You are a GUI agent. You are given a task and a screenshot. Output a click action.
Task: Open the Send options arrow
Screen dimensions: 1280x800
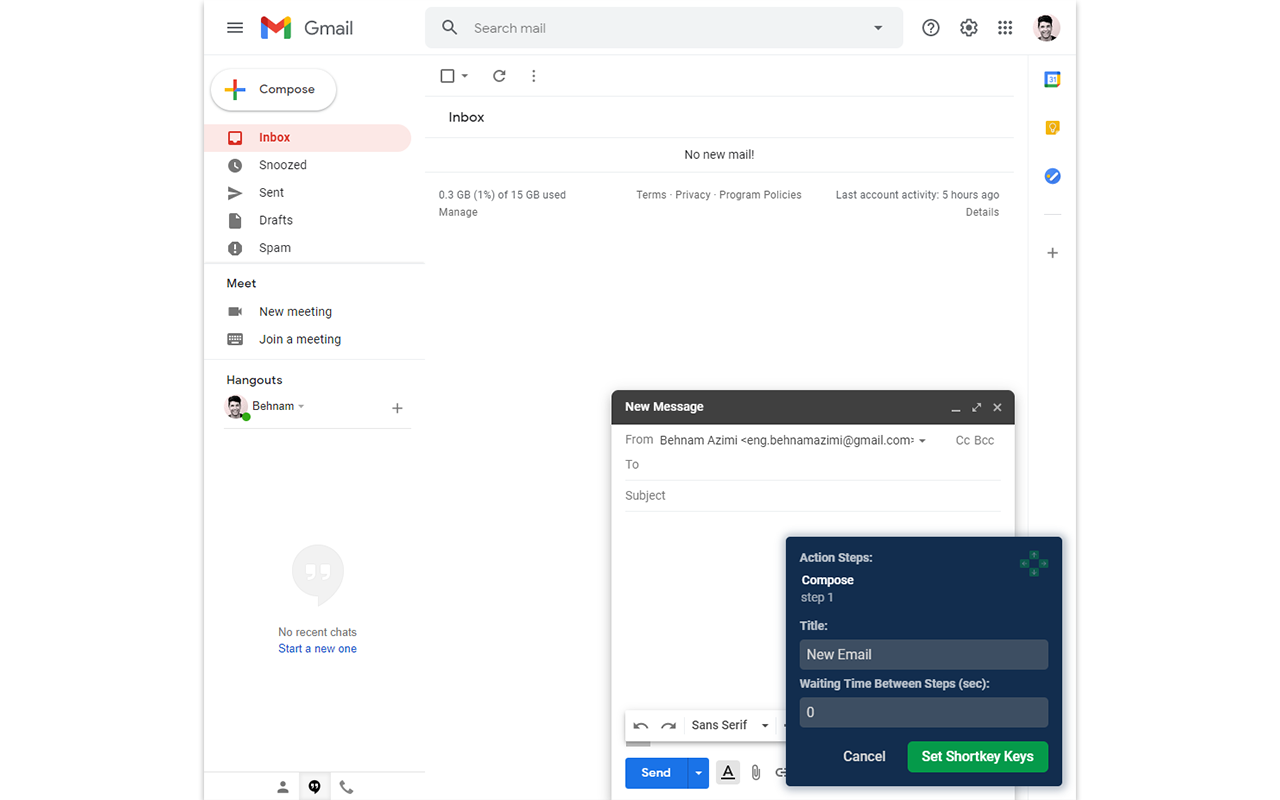tap(699, 773)
